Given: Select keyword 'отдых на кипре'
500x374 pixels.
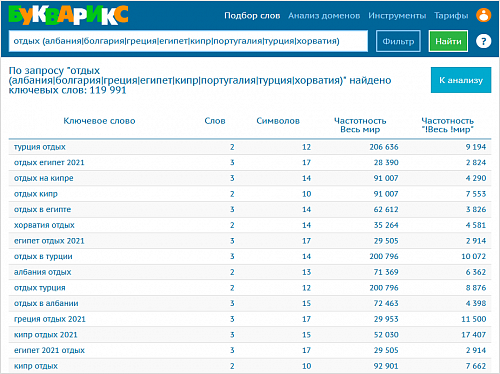Looking at the screenshot, I should [x=44, y=178].
